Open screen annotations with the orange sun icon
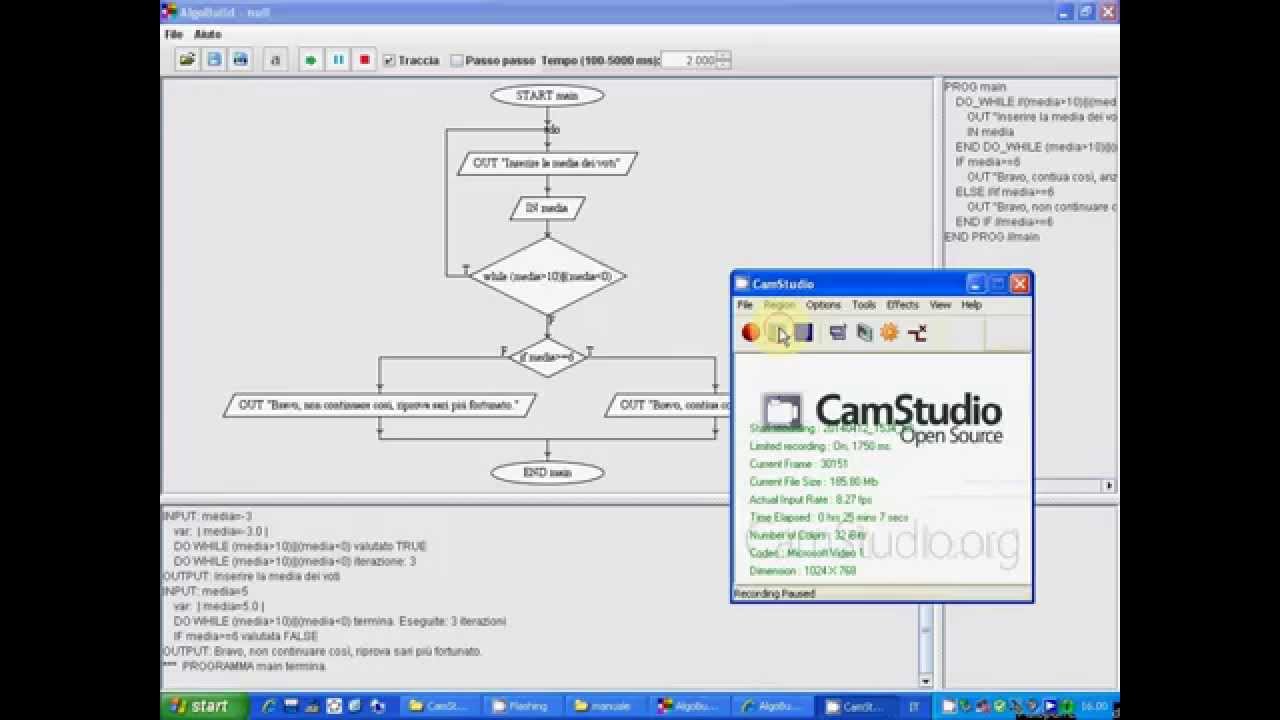Viewport: 1280px width, 720px height. click(890, 333)
